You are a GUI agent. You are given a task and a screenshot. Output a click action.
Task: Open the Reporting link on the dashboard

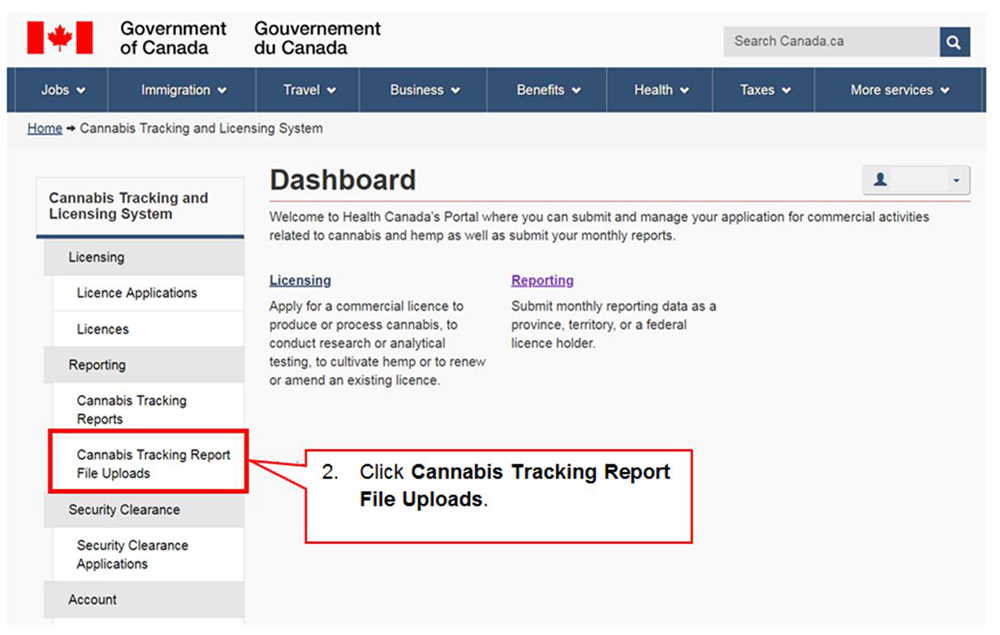(542, 281)
